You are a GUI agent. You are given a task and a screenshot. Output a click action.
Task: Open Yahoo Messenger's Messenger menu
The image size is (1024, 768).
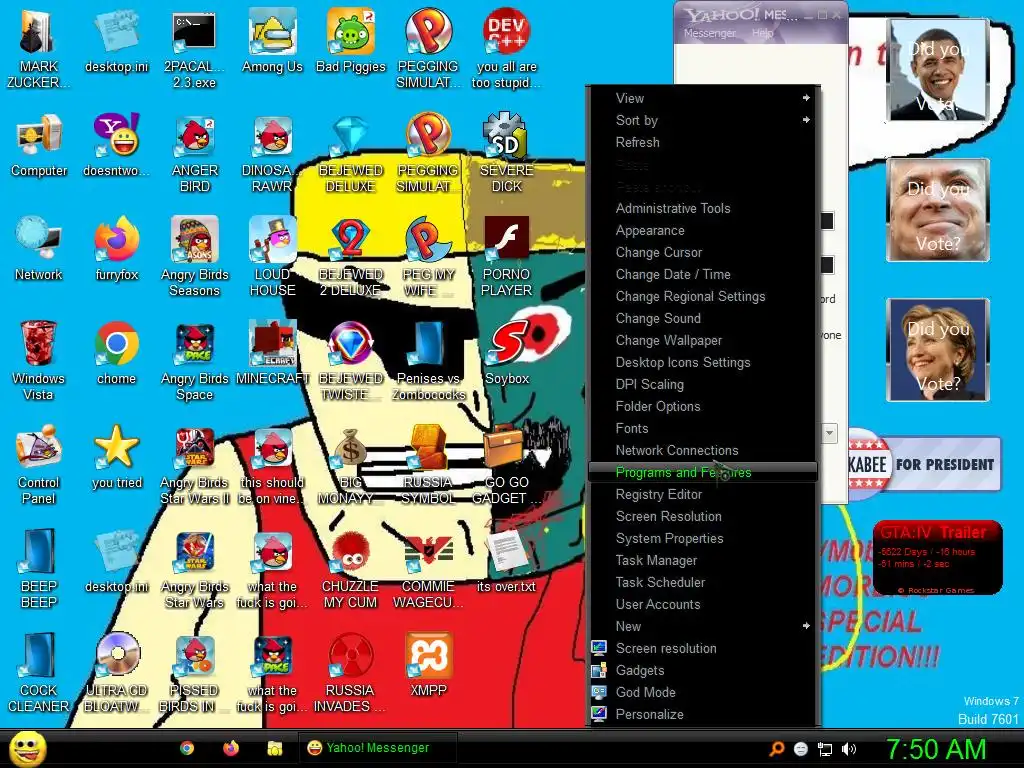(x=709, y=33)
